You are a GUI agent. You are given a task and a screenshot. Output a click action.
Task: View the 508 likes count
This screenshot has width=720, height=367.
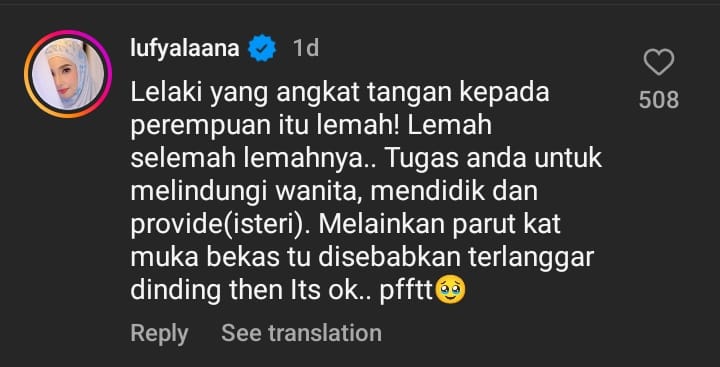[658, 99]
